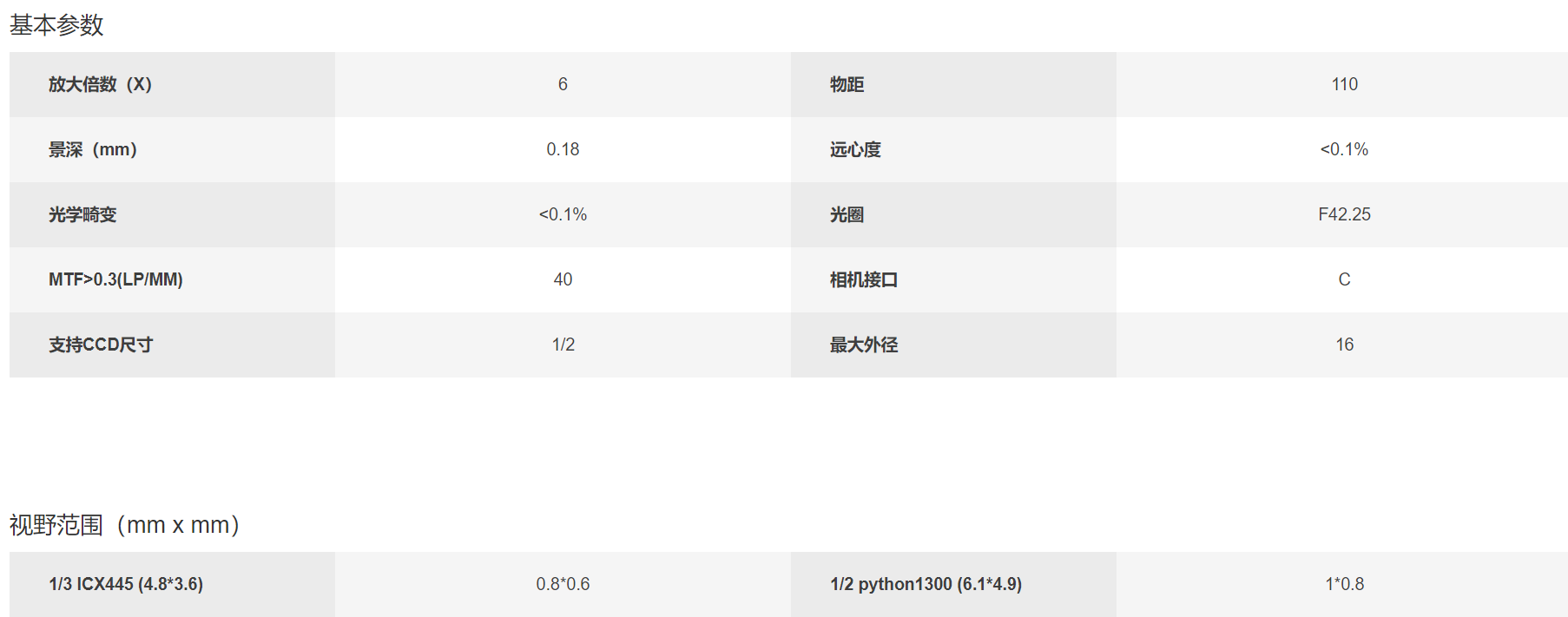Click the MTF value 40
This screenshot has width=1568, height=617.
(563, 279)
